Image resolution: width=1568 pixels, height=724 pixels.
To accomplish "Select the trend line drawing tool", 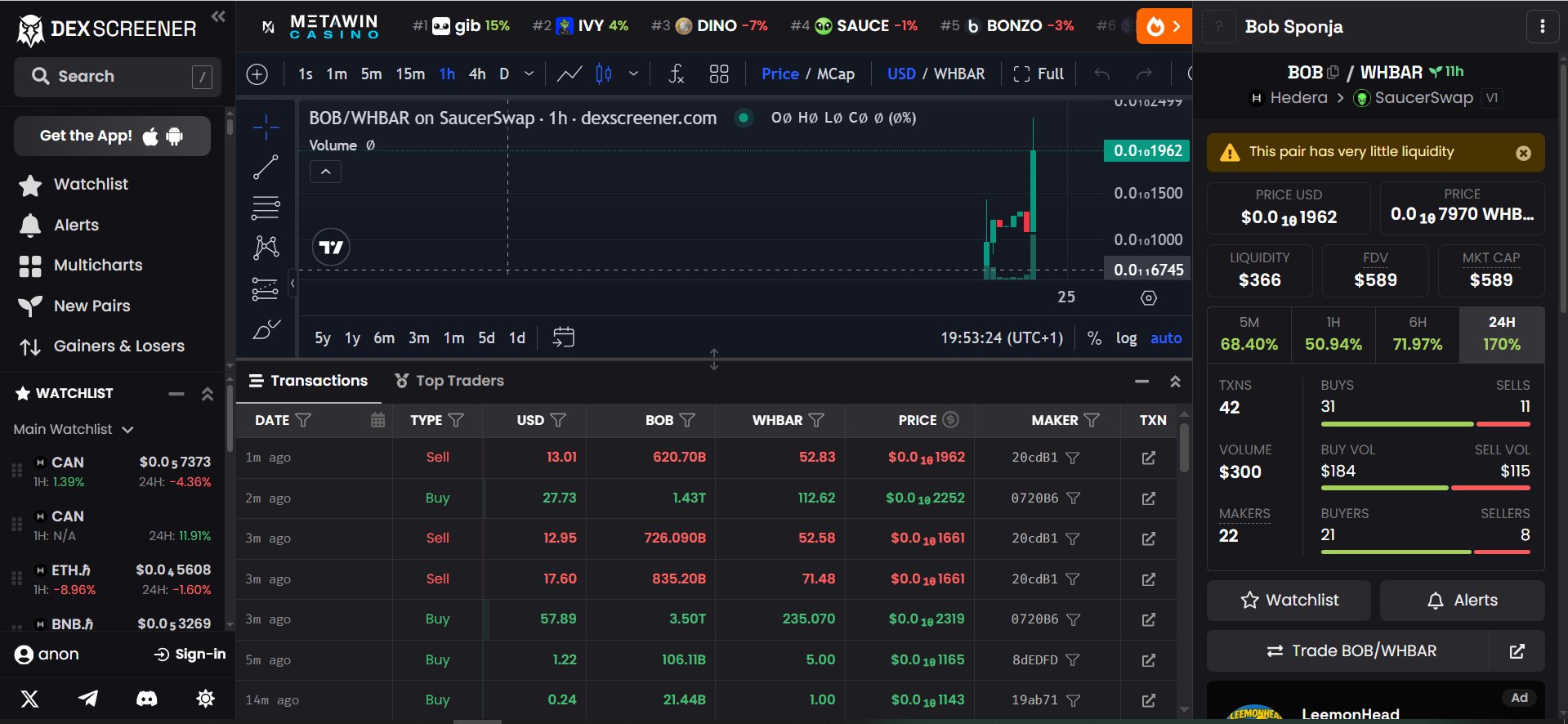I will (266, 168).
